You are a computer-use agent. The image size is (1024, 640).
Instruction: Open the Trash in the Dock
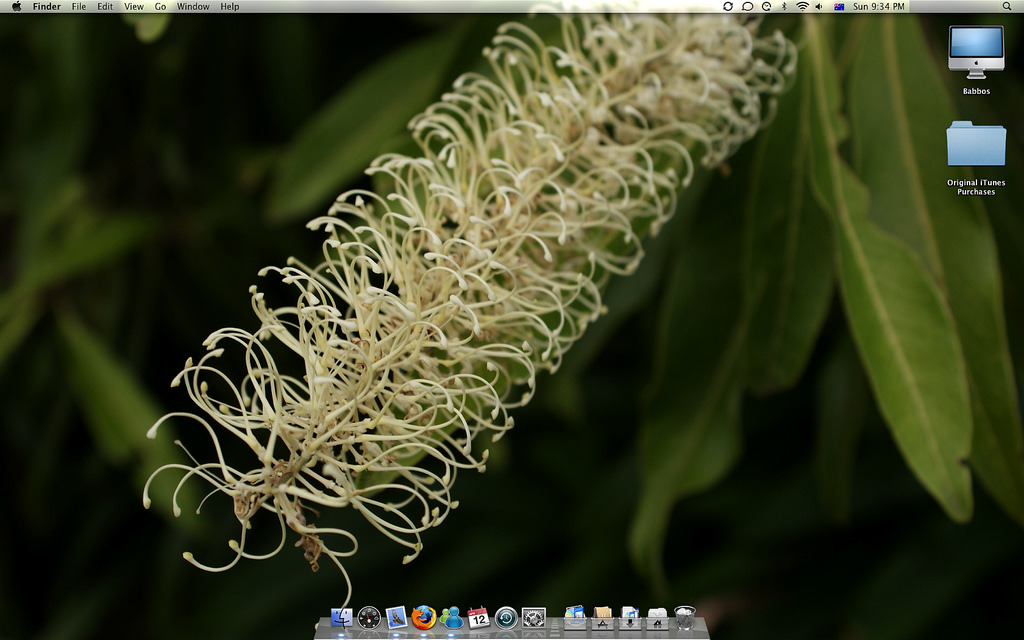coord(684,618)
